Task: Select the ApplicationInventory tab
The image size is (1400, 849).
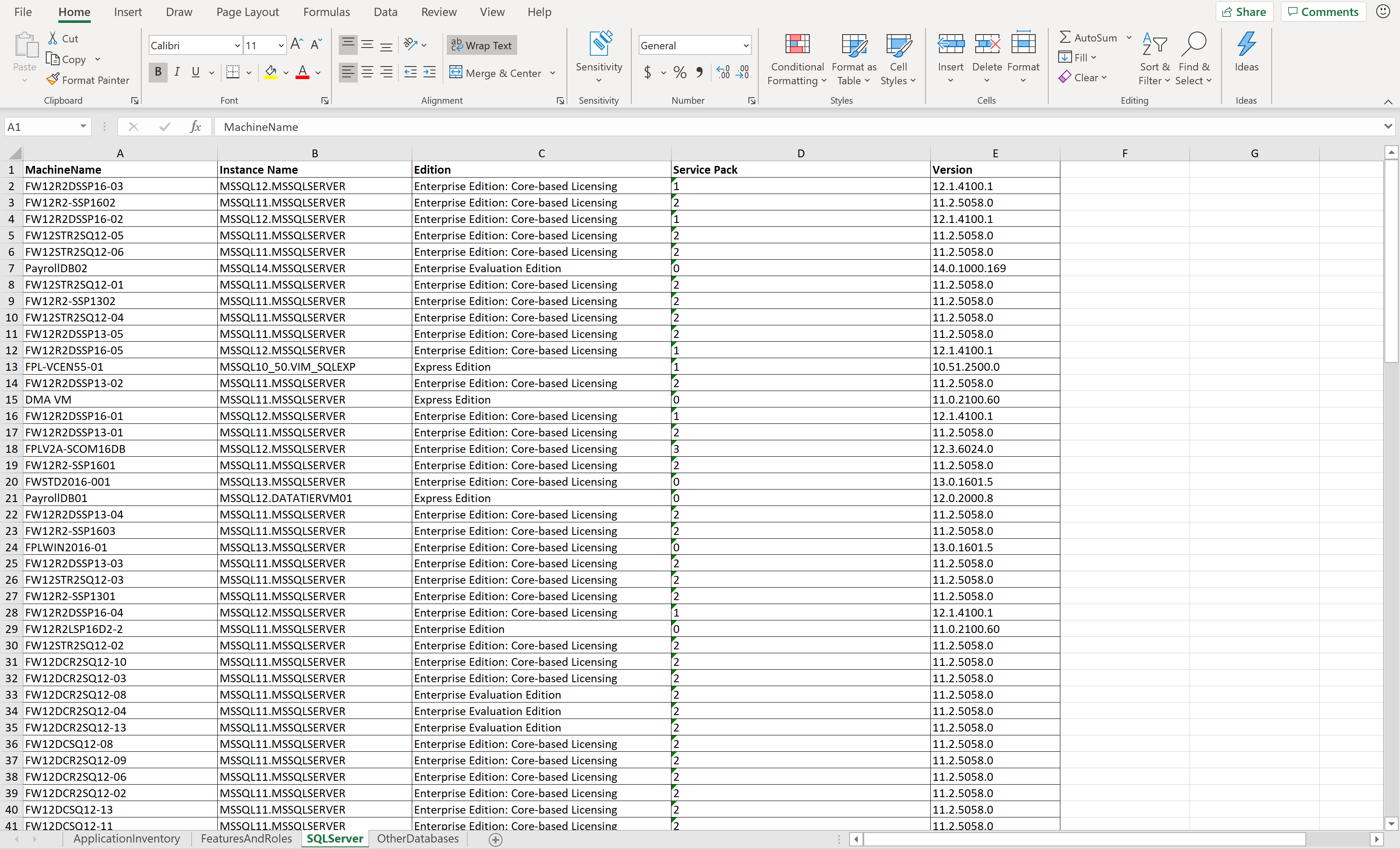Action: click(127, 839)
